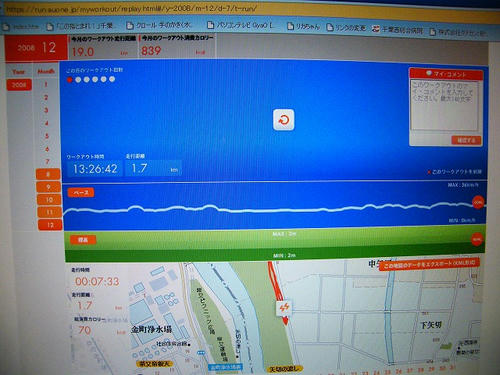Image resolution: width=500 pixels, height=375 pixels.
Task: Click the 2008 12 date header
Action: tap(36, 48)
